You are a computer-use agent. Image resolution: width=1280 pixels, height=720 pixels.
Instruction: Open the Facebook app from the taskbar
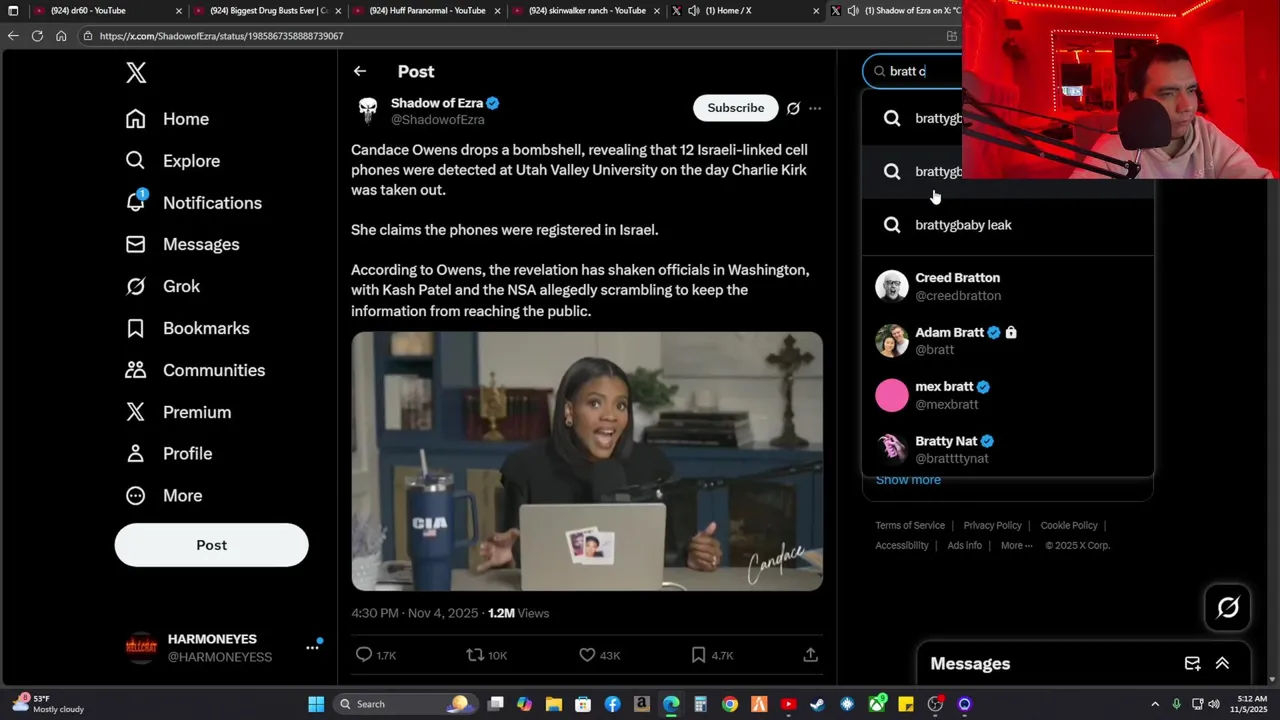pyautogui.click(x=612, y=704)
